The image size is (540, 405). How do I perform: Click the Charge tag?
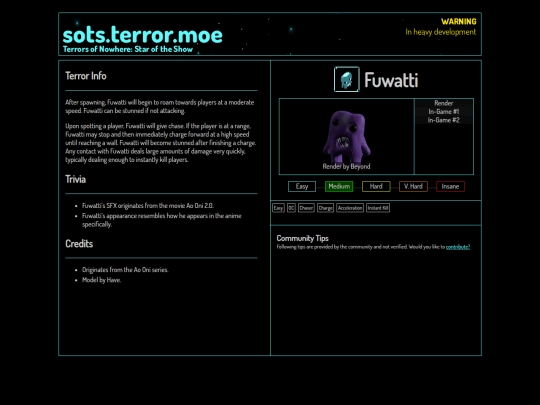[325, 208]
